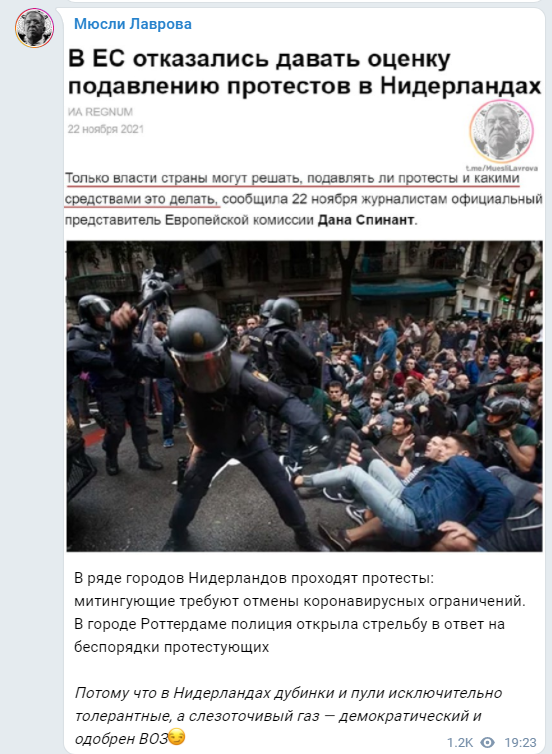Open the riot police protest photo

(304, 396)
